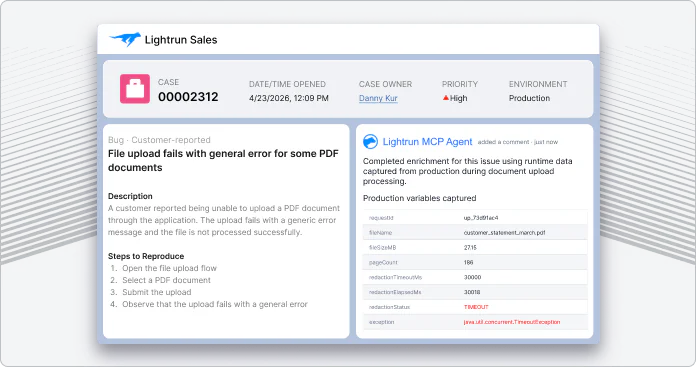The image size is (696, 367).
Task: Click the java.util.concurrent.TimeoutException value
Action: pyautogui.click(x=512, y=322)
